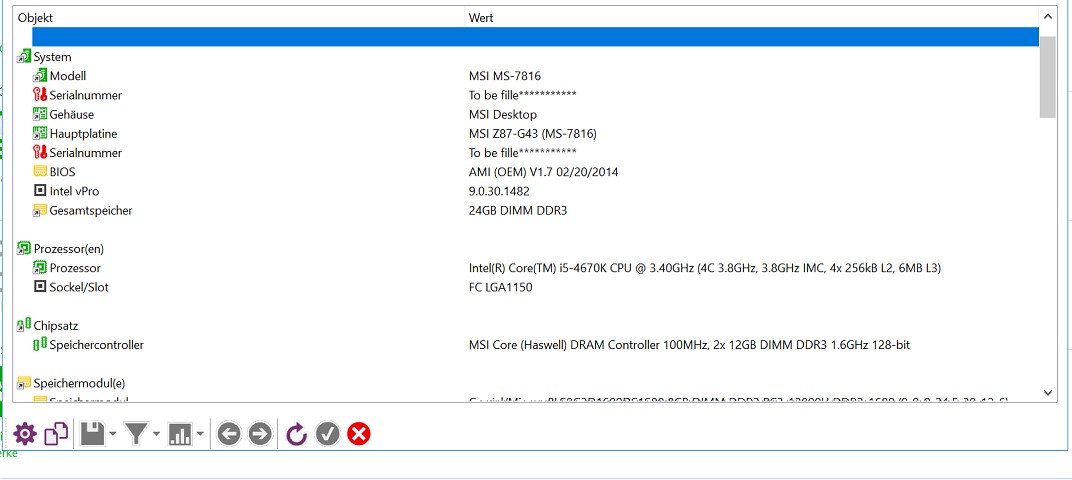Click the scrollbar down arrow

(x=1047, y=392)
